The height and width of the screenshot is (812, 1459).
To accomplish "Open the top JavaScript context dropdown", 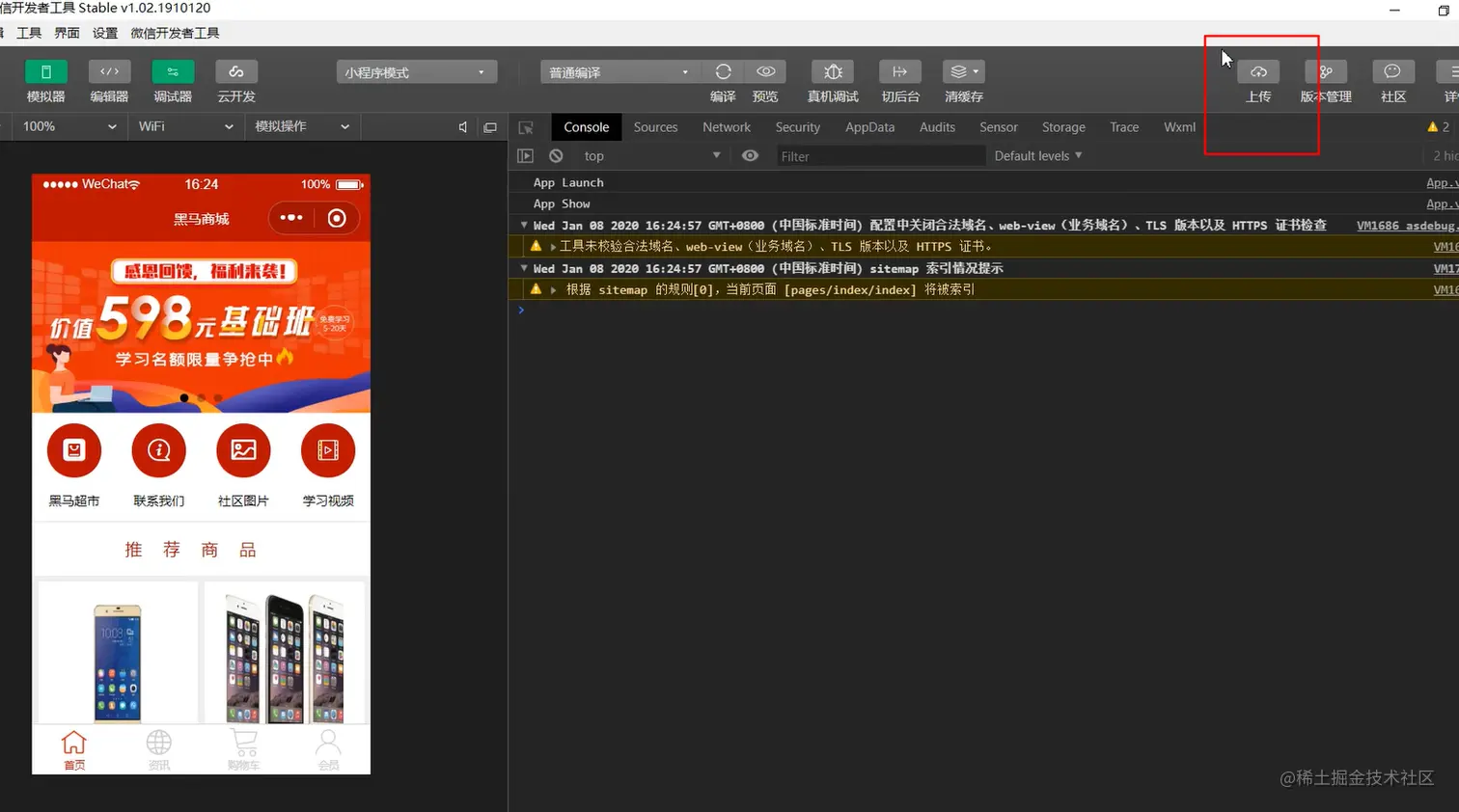I will [651, 156].
